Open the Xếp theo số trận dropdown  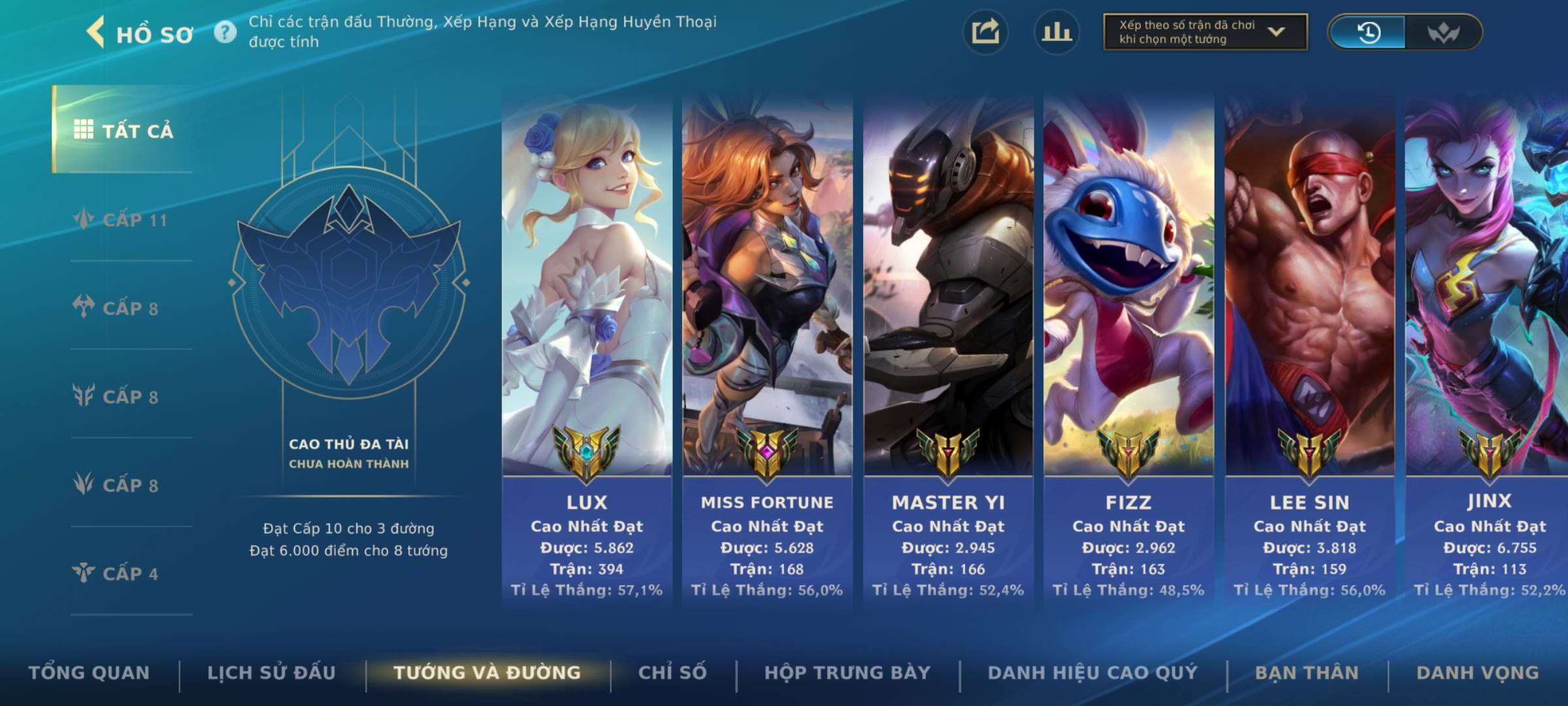click(1205, 32)
